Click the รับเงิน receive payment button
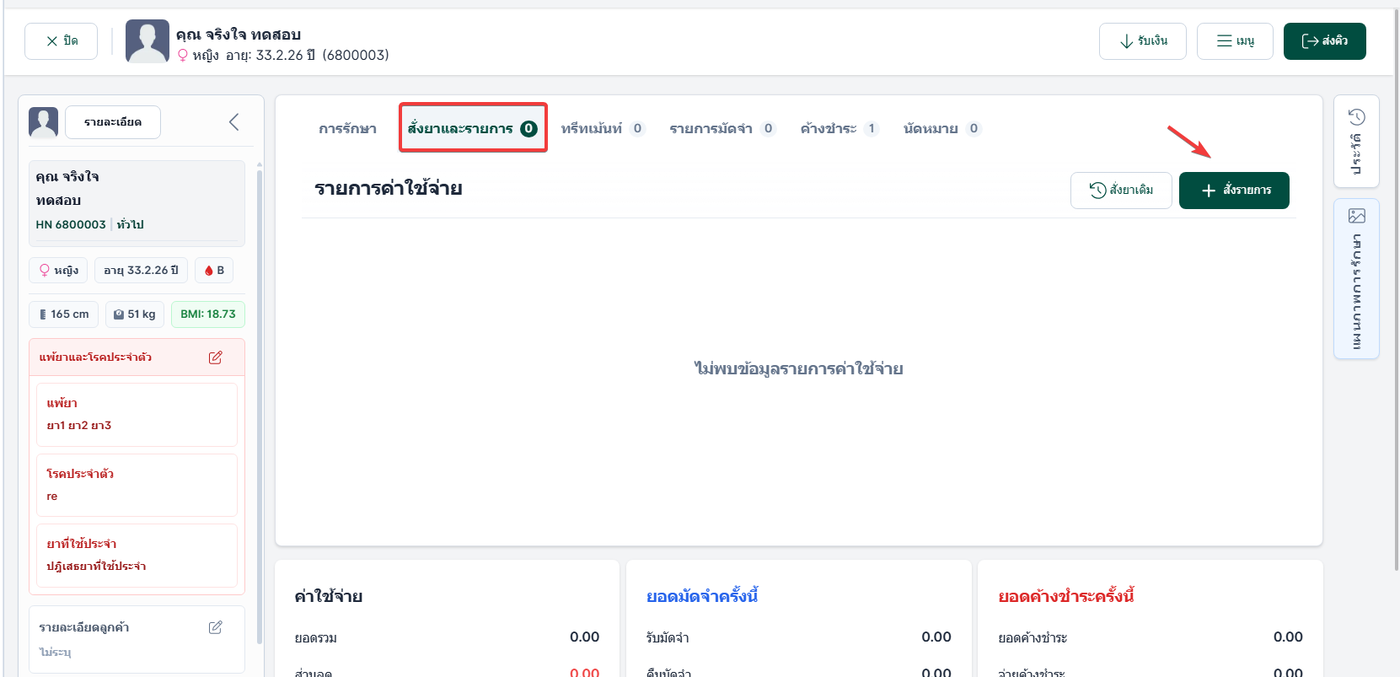Screen dimensions: 1400x677 click(x=1142, y=41)
